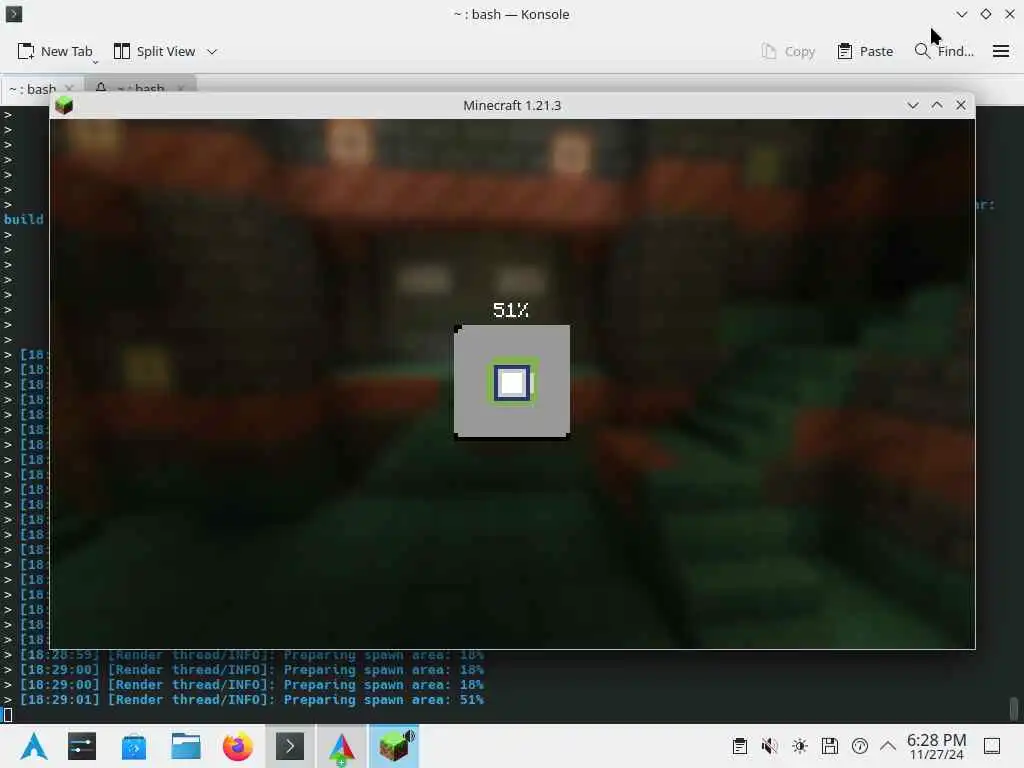Click the Konsole terminal scrollbar
Image resolution: width=1024 pixels, height=768 pixels.
[1014, 708]
